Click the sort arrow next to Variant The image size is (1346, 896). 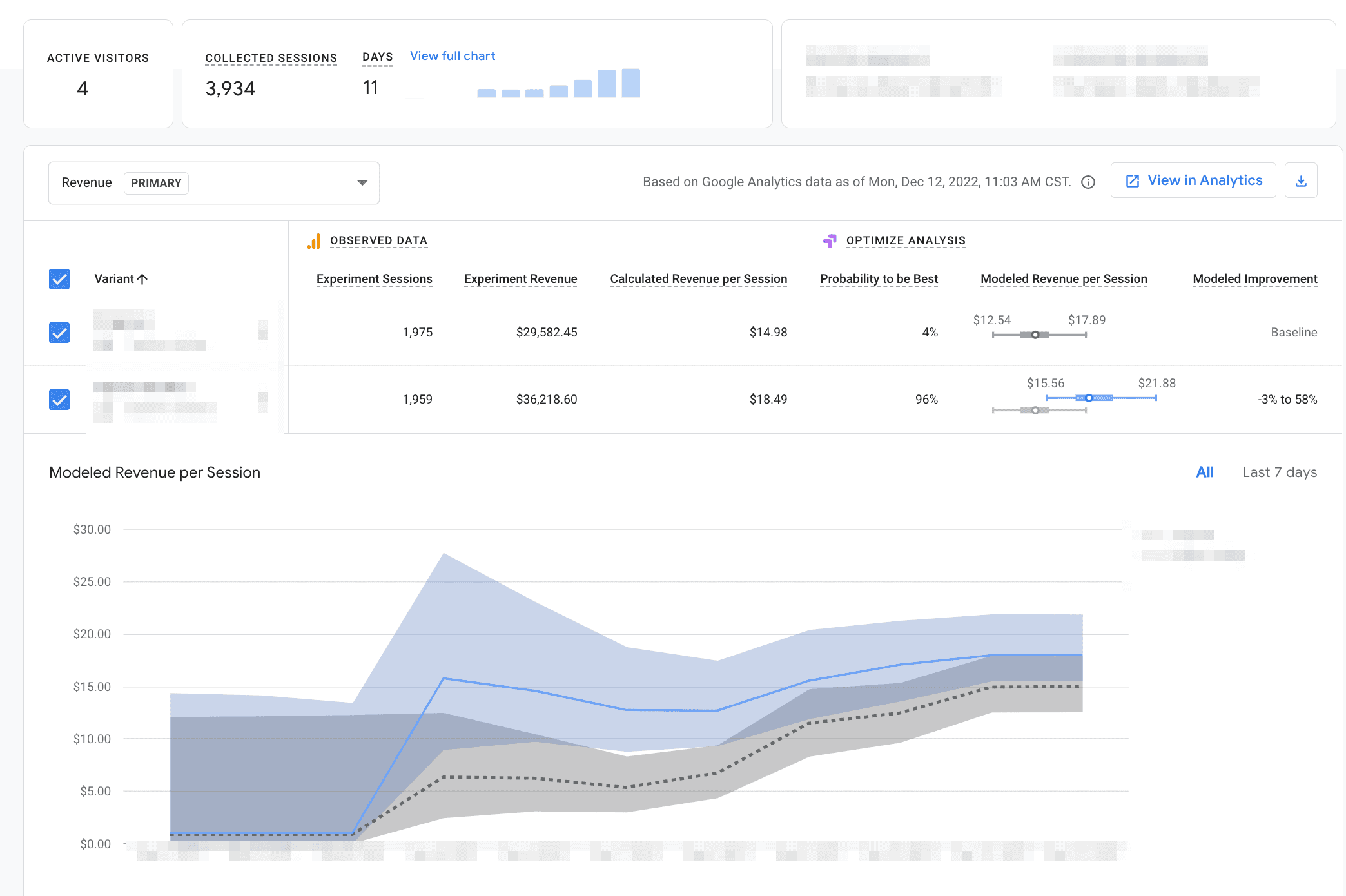point(143,279)
